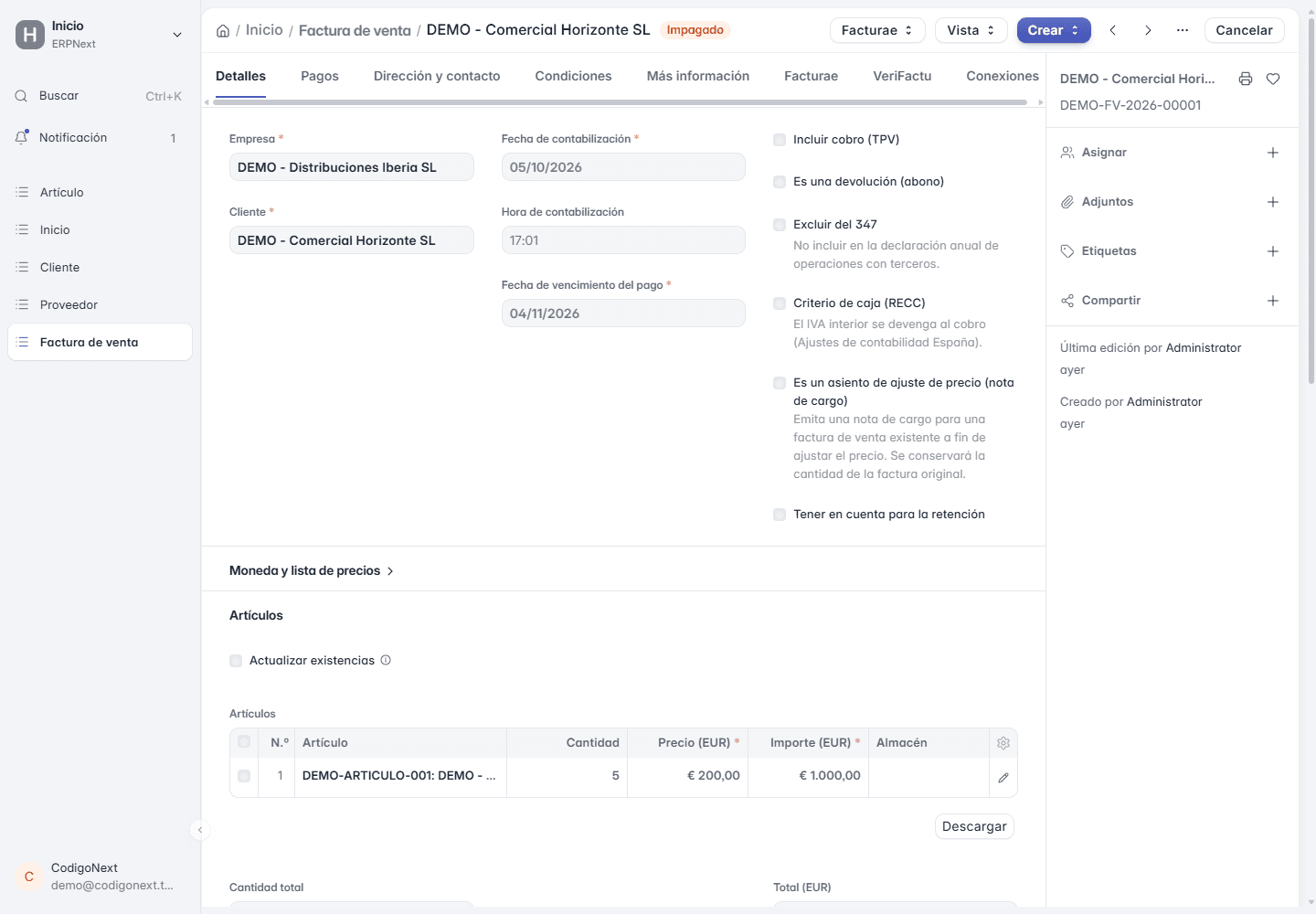Screen dimensions: 1316x914
Task: Go to next document arrow
Action: (1148, 30)
